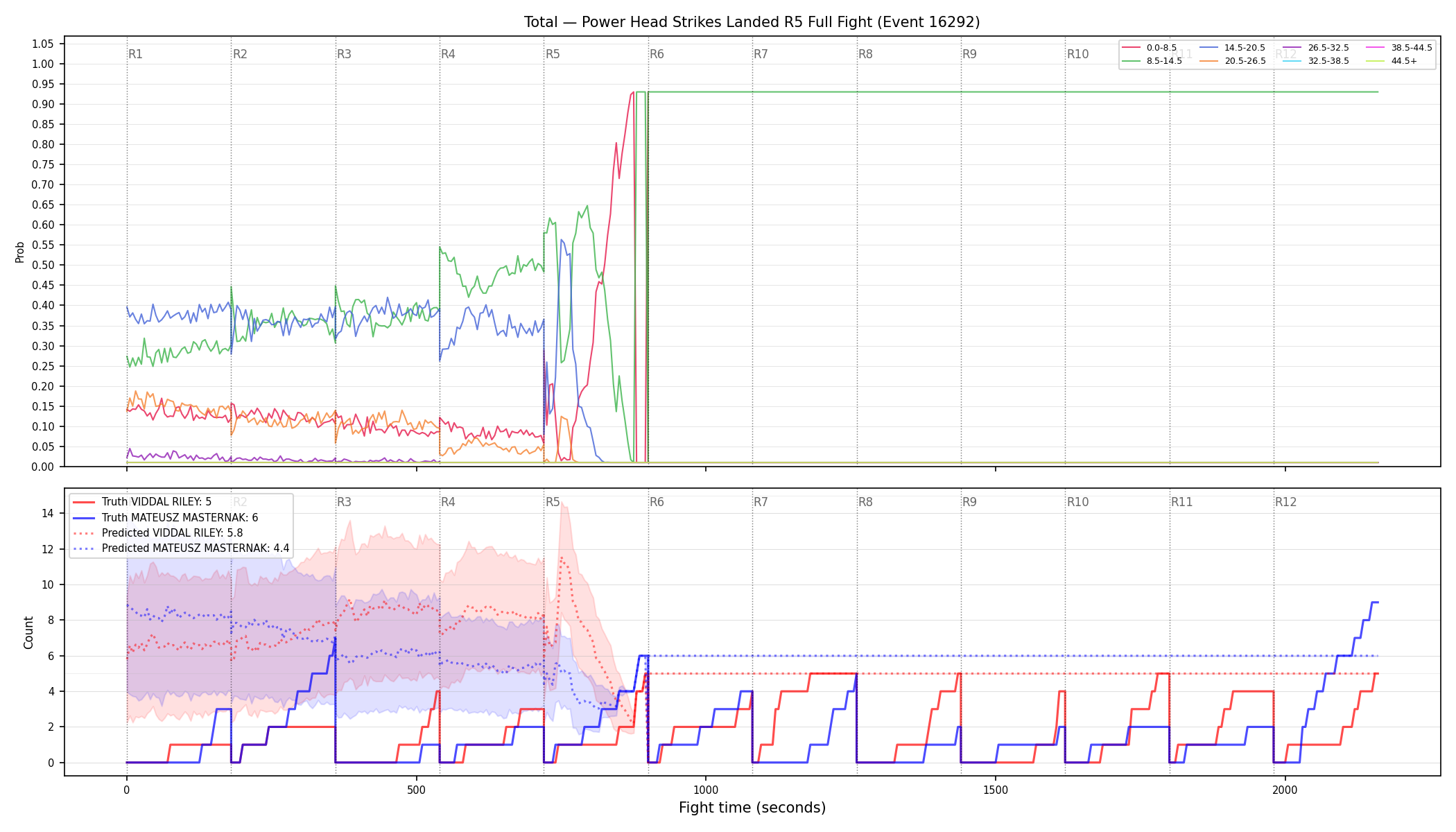Select the 14.5-20.5 legend entry
This screenshot has width=1456, height=832.
1234,48
